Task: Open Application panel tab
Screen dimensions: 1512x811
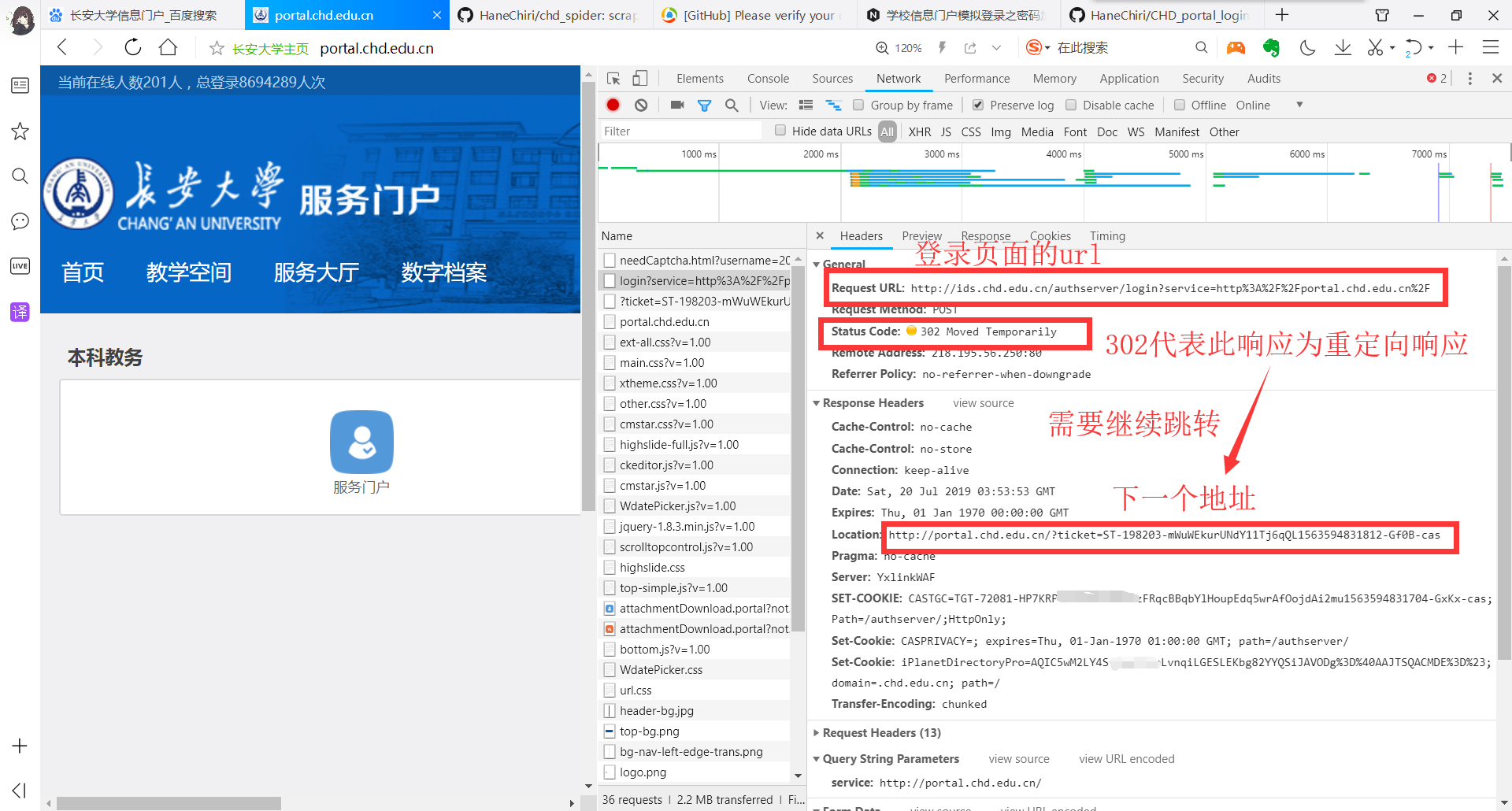Action: 1129,79
